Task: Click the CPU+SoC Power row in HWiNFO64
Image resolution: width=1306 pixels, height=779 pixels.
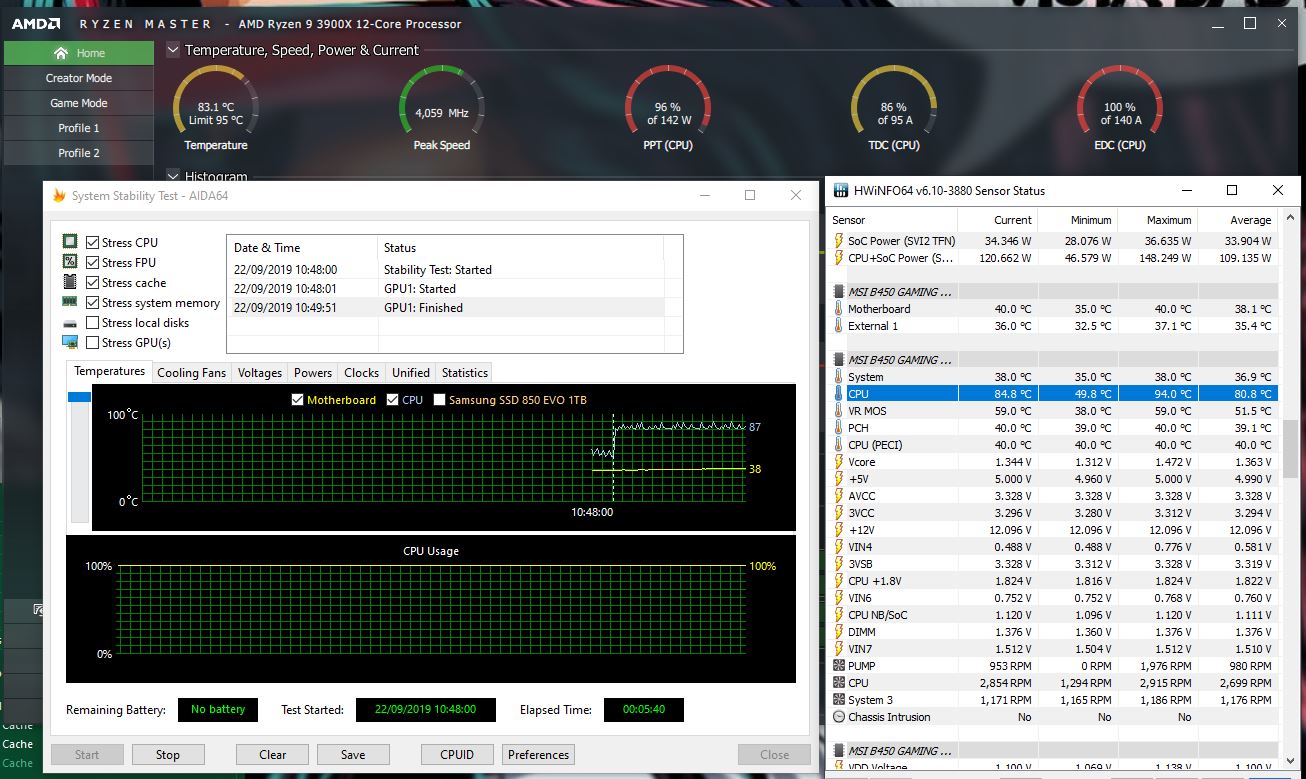Action: tap(1054, 258)
